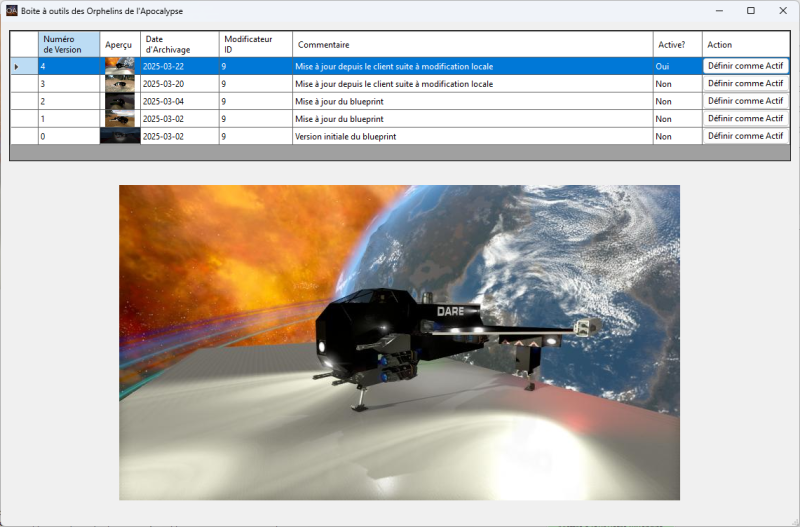Click the large spaceship preview image
The height and width of the screenshot is (527, 800).
[399, 342]
